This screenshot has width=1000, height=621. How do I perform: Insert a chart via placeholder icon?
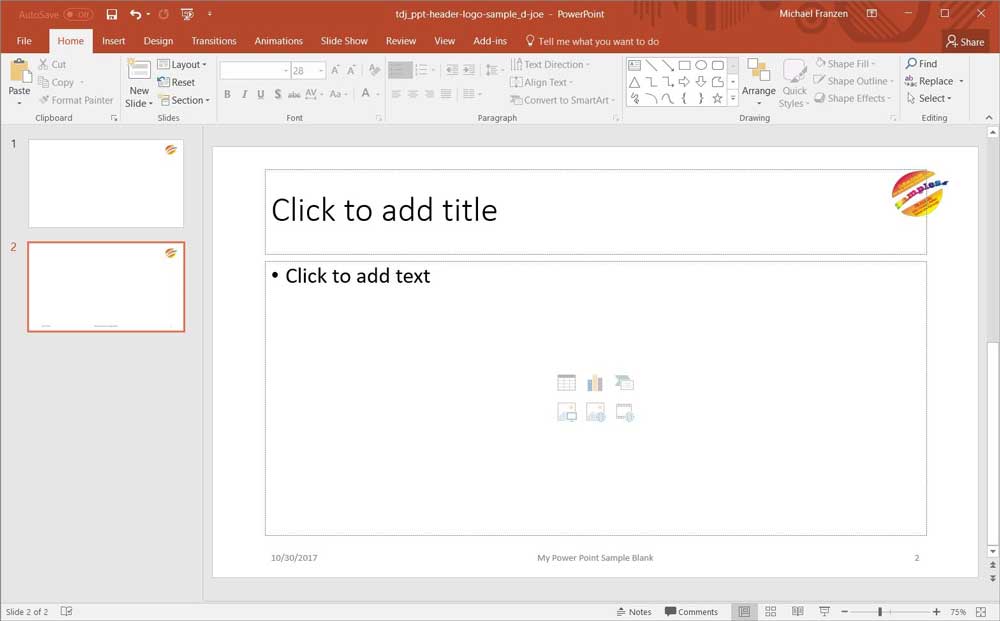pyautogui.click(x=595, y=383)
